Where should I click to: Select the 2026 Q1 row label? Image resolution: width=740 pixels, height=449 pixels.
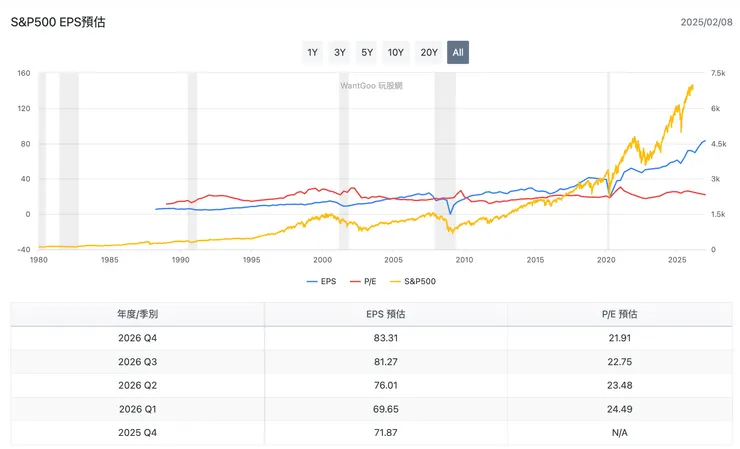[137, 409]
